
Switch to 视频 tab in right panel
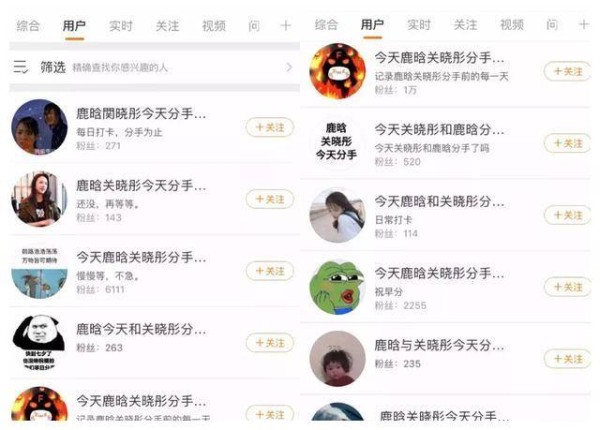[512, 24]
